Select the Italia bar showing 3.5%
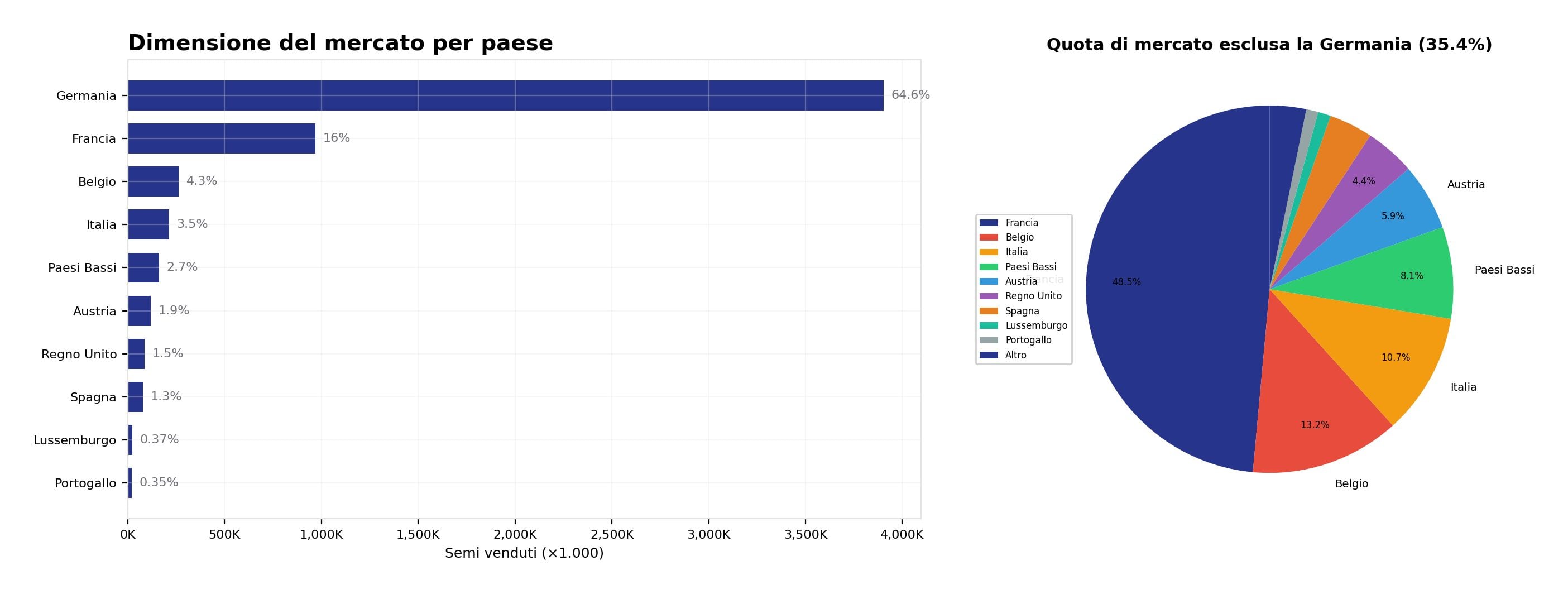This screenshot has width=1568, height=594. pos(148,224)
